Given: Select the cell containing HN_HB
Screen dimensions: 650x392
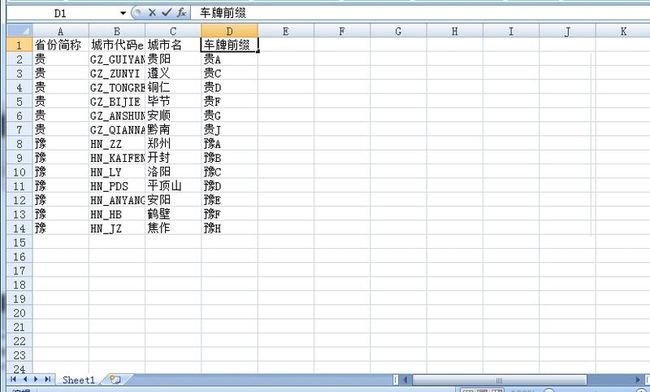Looking at the screenshot, I should 117,214.
